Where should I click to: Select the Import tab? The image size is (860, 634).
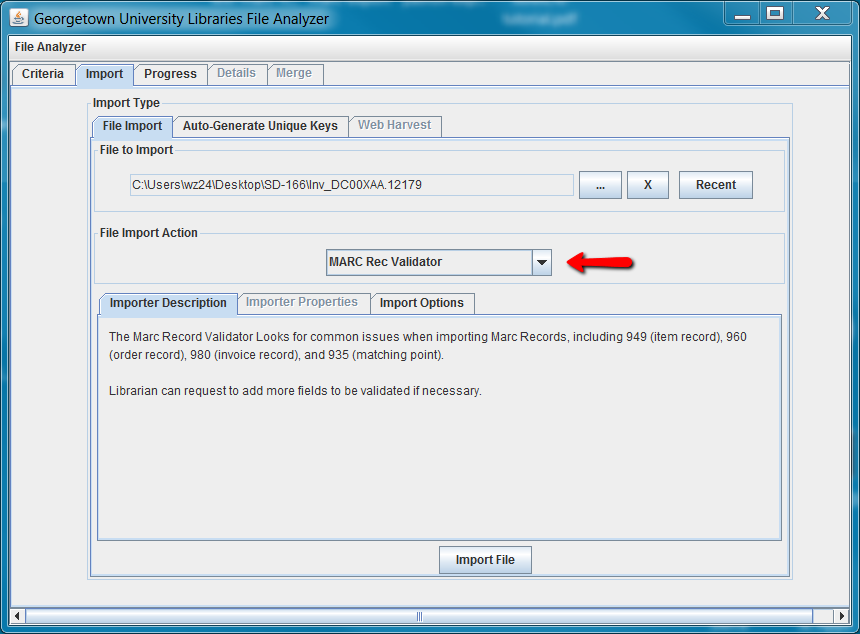104,74
